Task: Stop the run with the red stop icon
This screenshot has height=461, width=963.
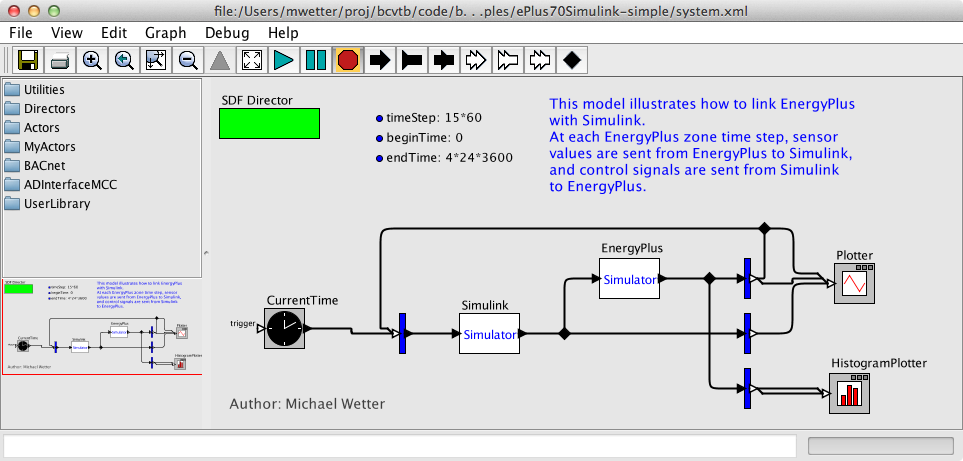Action: 348,60
